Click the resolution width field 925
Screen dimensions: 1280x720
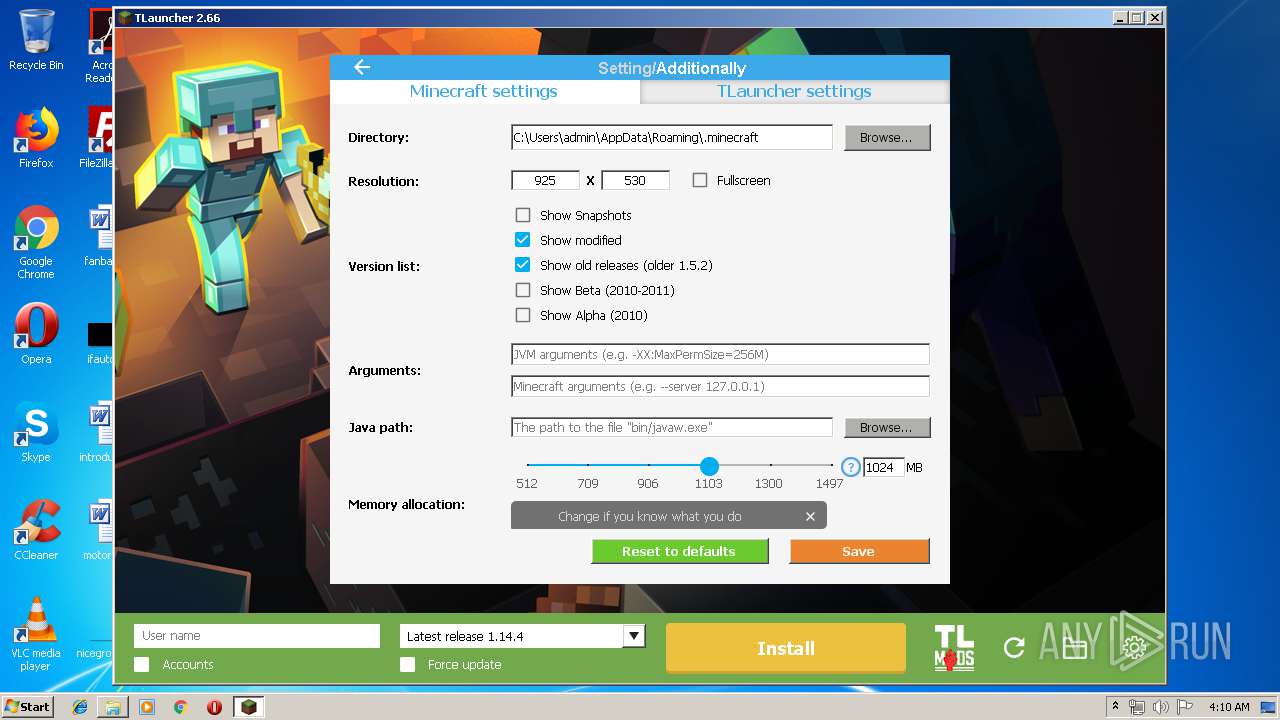coord(545,180)
